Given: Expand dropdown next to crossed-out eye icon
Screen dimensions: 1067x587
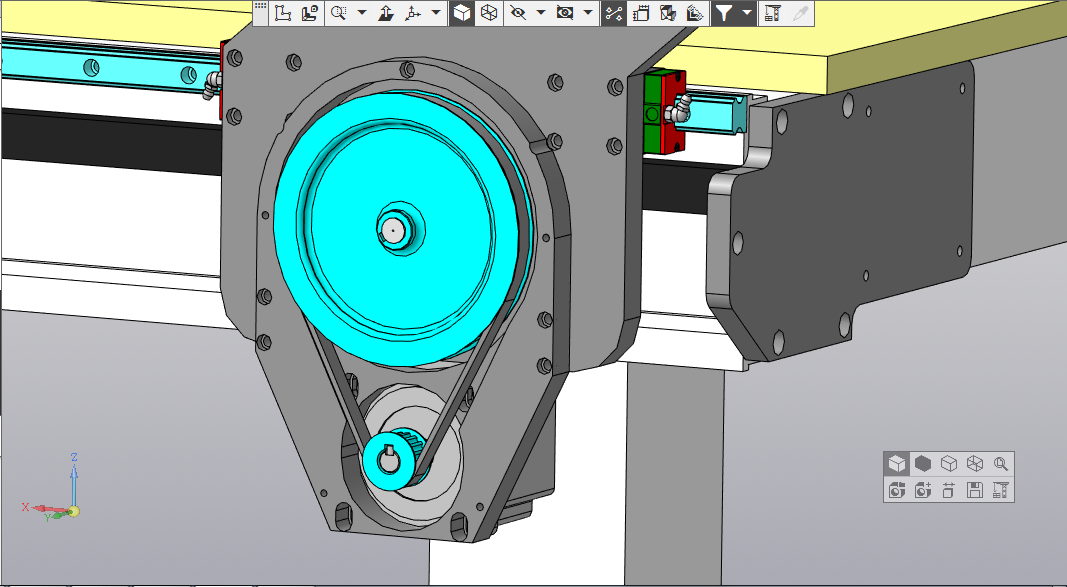Looking at the screenshot, I should 541,13.
